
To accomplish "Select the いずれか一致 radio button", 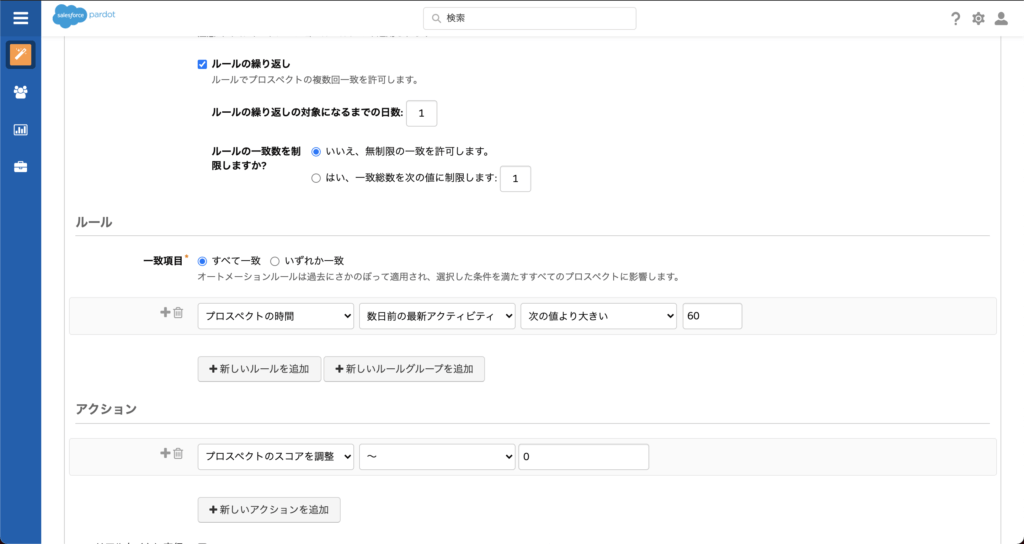I will tap(275, 261).
